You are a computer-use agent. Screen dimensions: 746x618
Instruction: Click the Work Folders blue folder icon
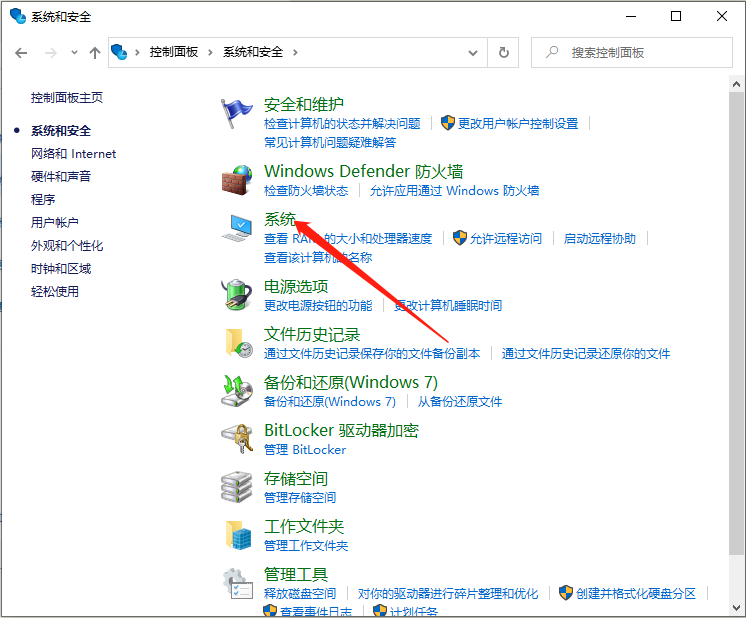[x=238, y=535]
